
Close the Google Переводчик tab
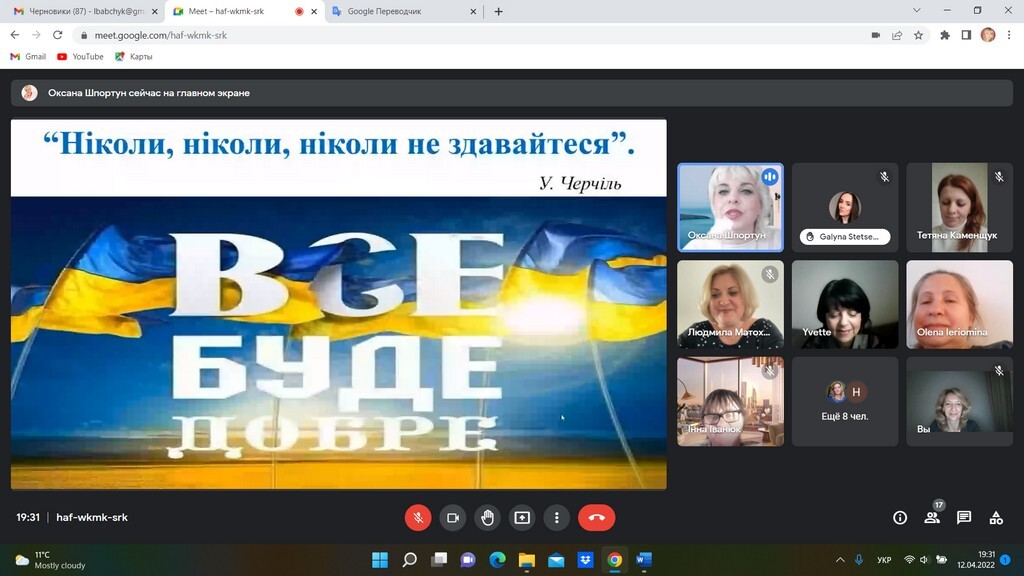click(x=473, y=11)
